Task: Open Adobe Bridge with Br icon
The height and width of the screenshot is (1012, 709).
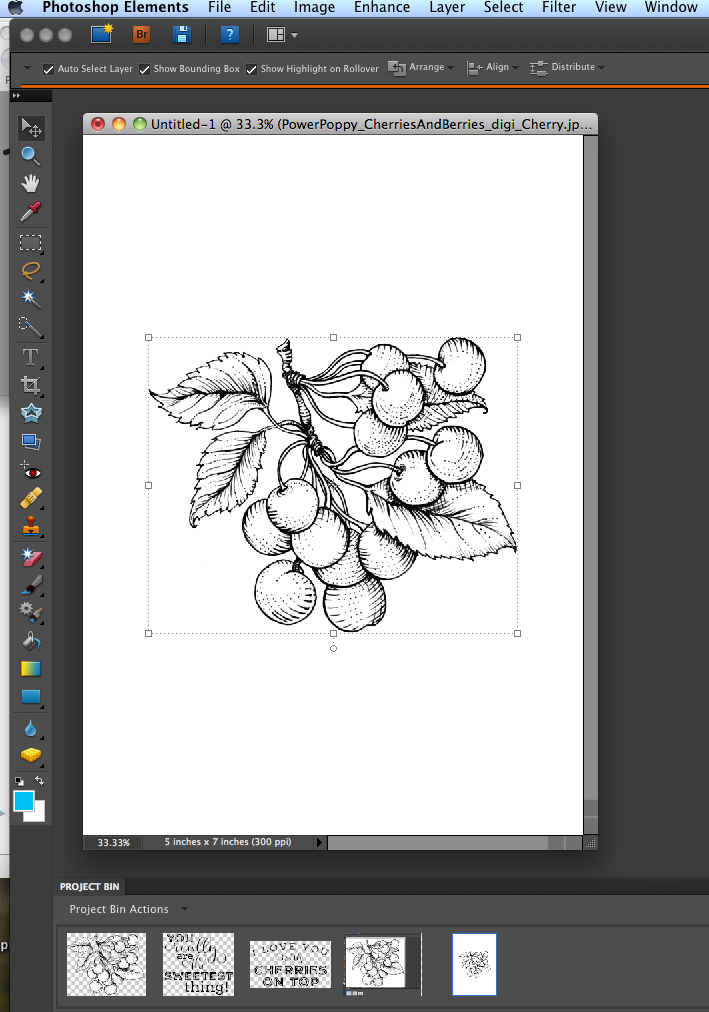Action: tap(141, 34)
